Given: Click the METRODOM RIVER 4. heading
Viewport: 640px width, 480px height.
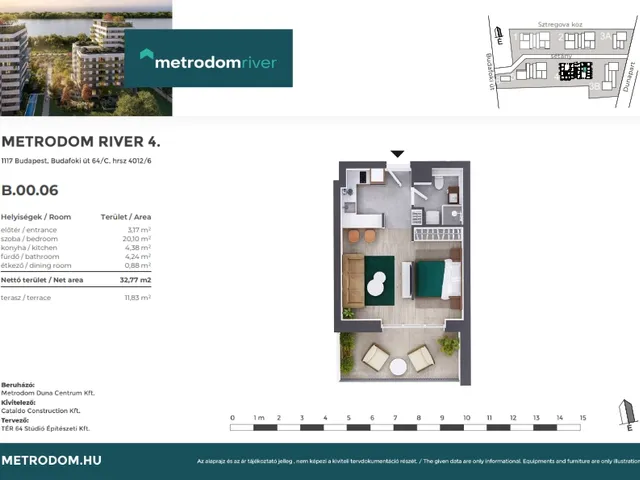Looking at the screenshot, I should (x=81, y=142).
